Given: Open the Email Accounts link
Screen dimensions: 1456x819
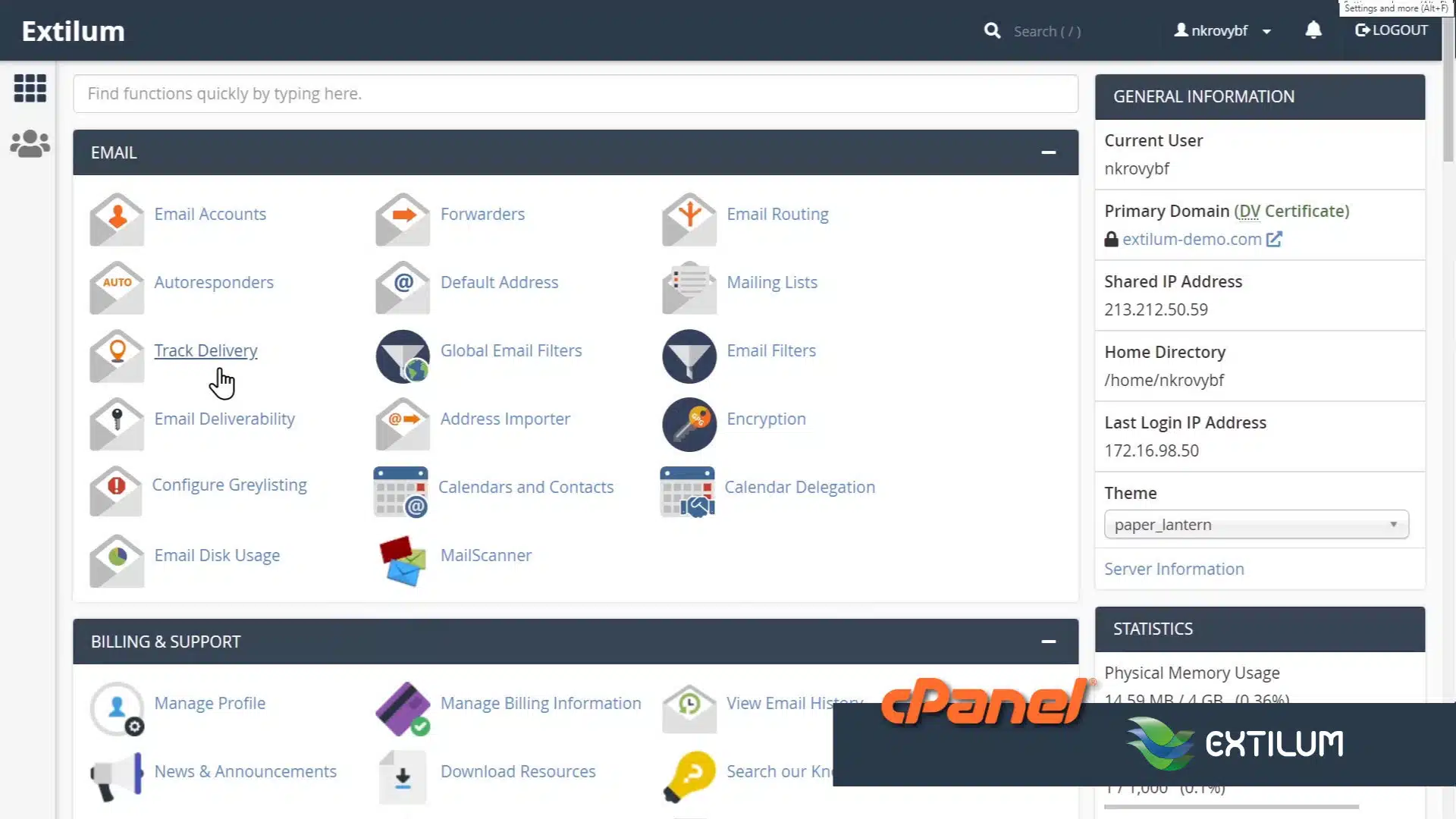Looking at the screenshot, I should coord(210,214).
